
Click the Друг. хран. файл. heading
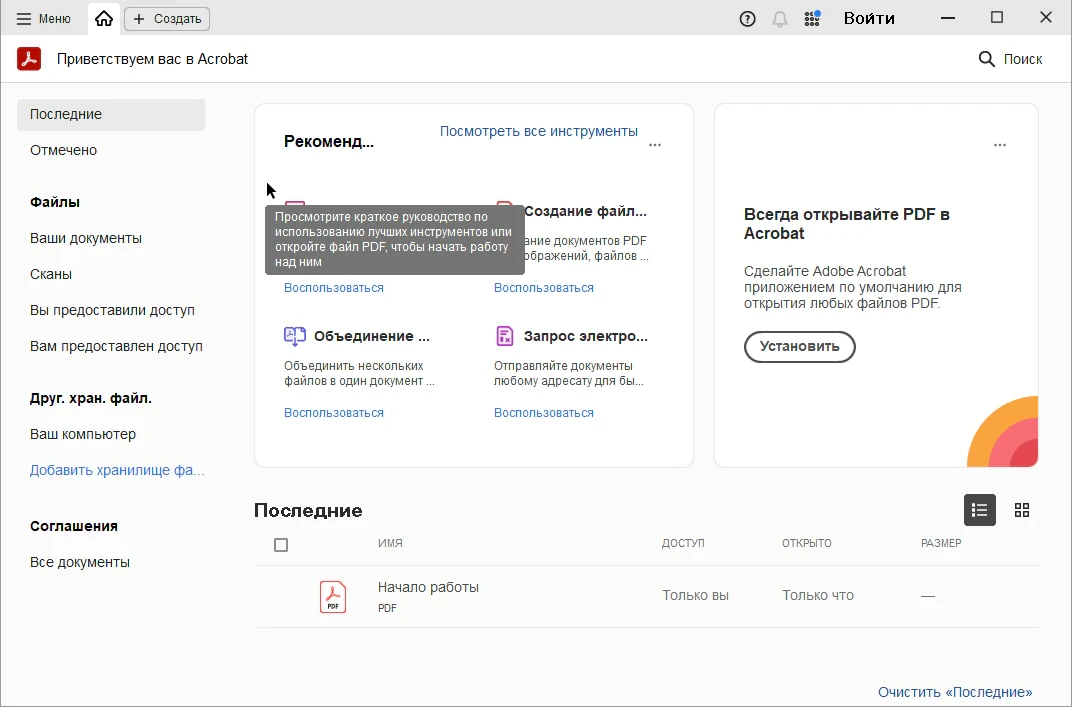tap(91, 398)
